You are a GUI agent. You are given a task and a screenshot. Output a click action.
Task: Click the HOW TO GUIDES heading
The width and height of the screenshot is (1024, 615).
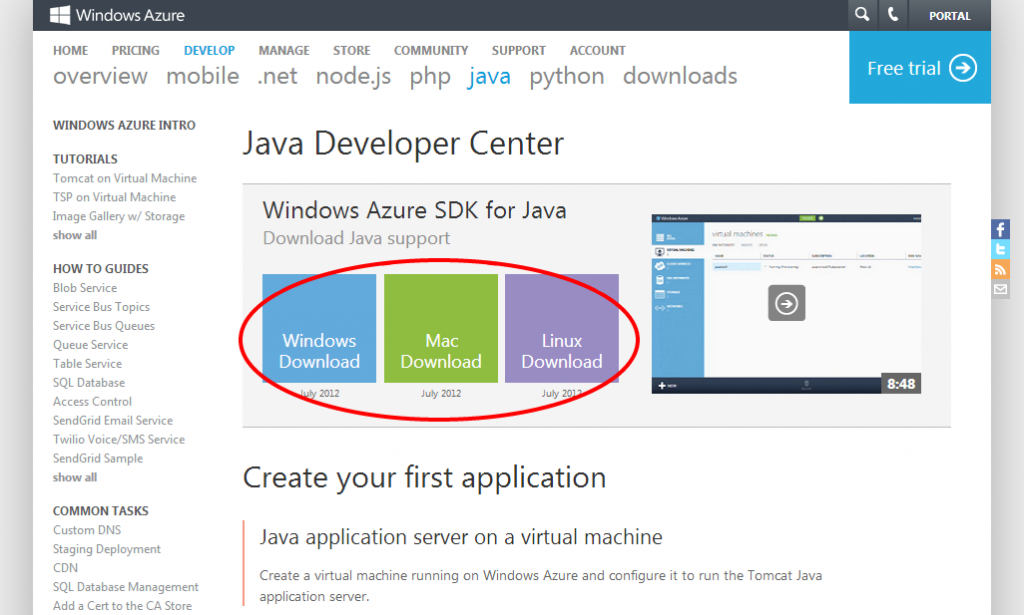tap(101, 268)
